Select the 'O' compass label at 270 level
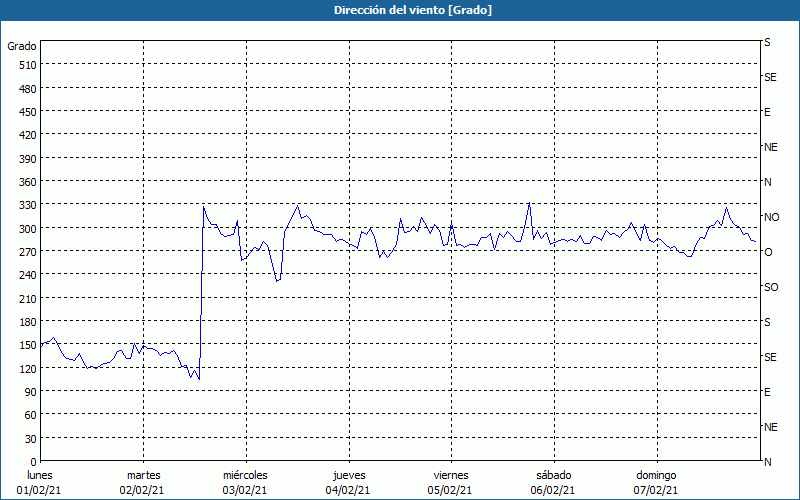 768,252
